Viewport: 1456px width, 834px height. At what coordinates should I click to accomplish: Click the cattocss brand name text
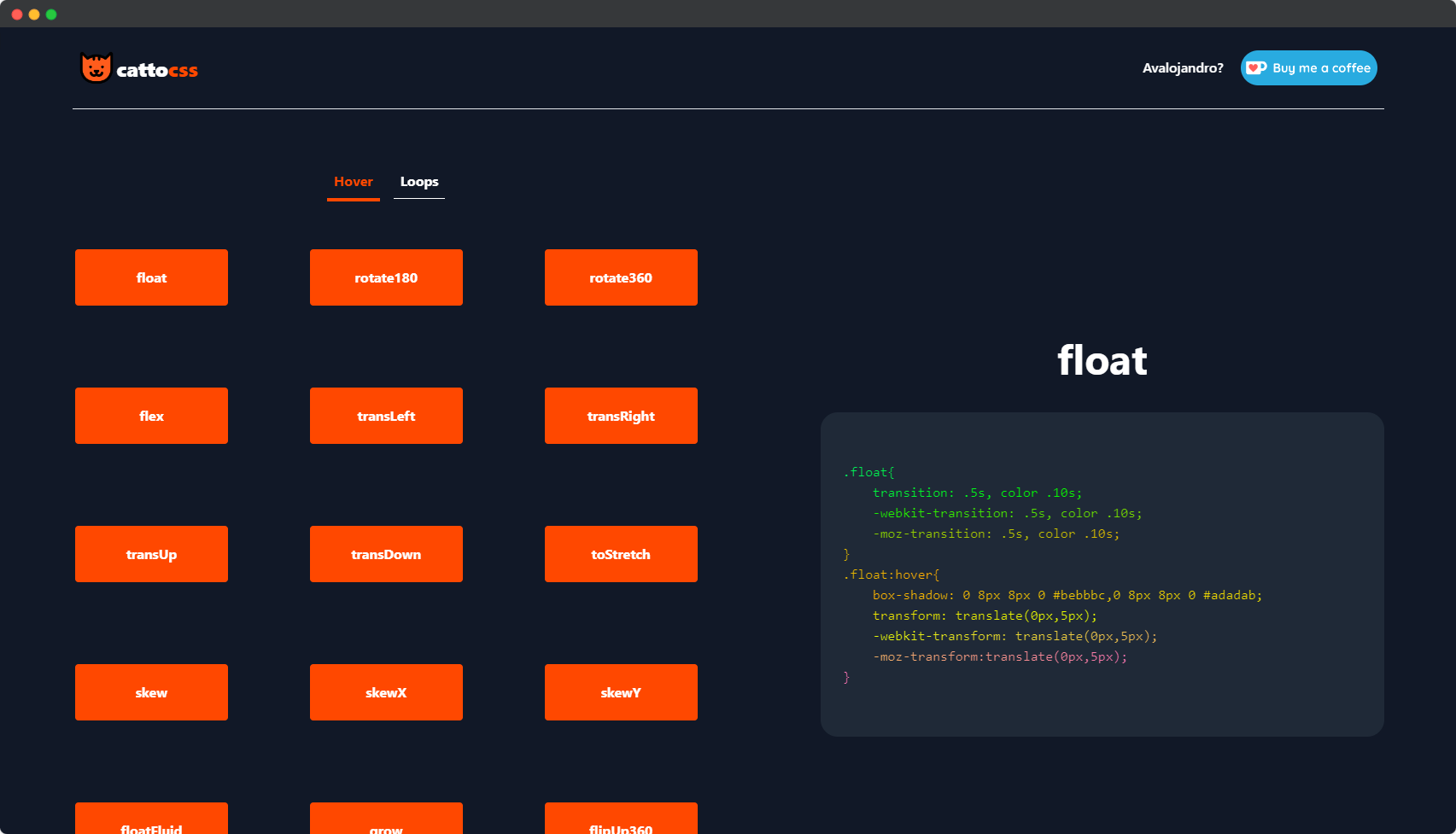[157, 70]
